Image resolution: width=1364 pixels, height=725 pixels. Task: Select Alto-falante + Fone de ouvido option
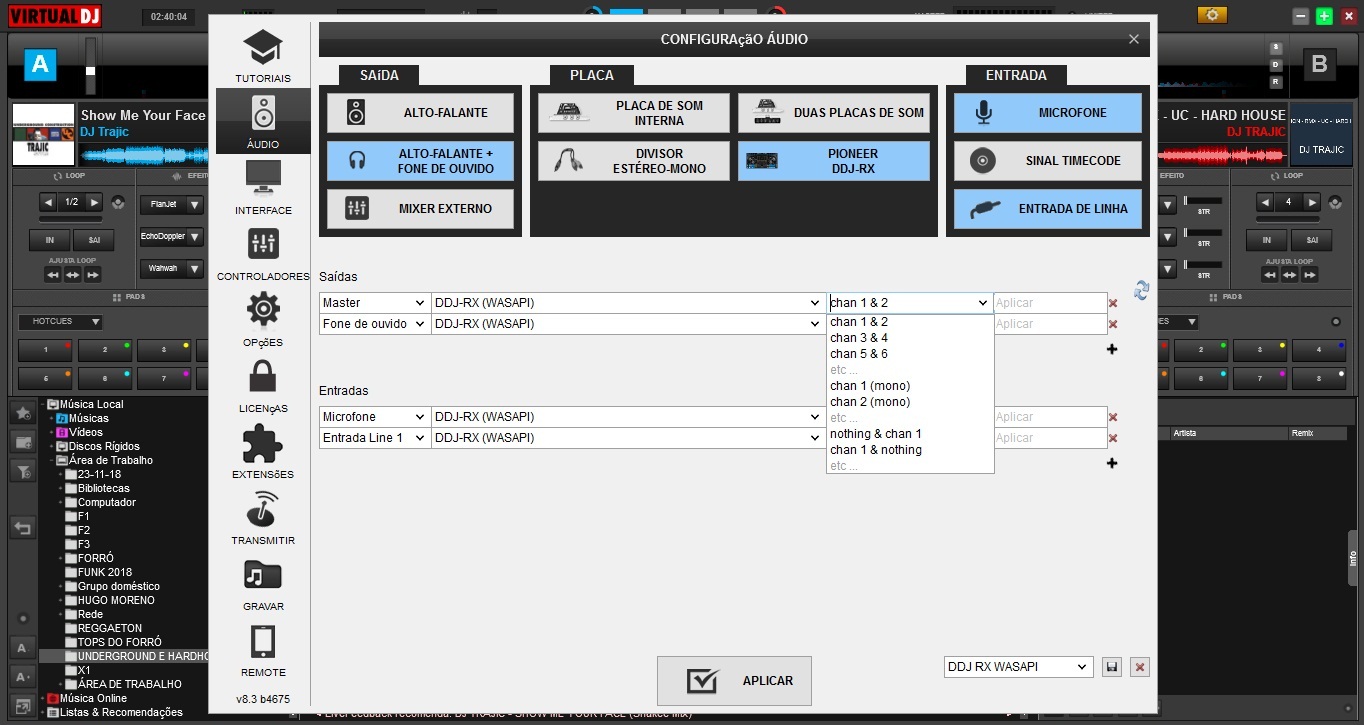pos(420,161)
